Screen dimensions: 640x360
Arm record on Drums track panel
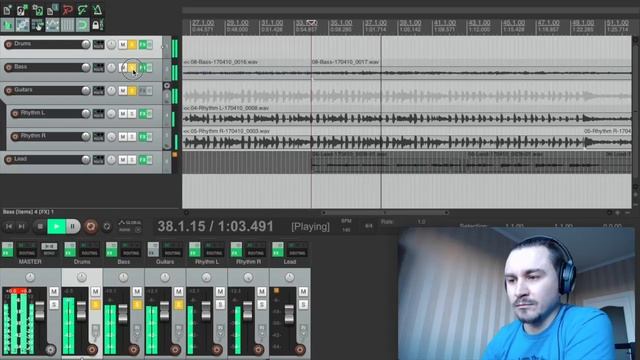9,44
